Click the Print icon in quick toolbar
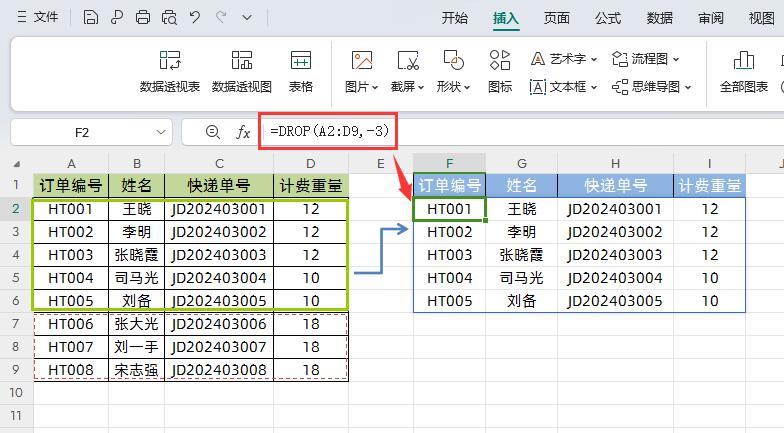 [143, 18]
